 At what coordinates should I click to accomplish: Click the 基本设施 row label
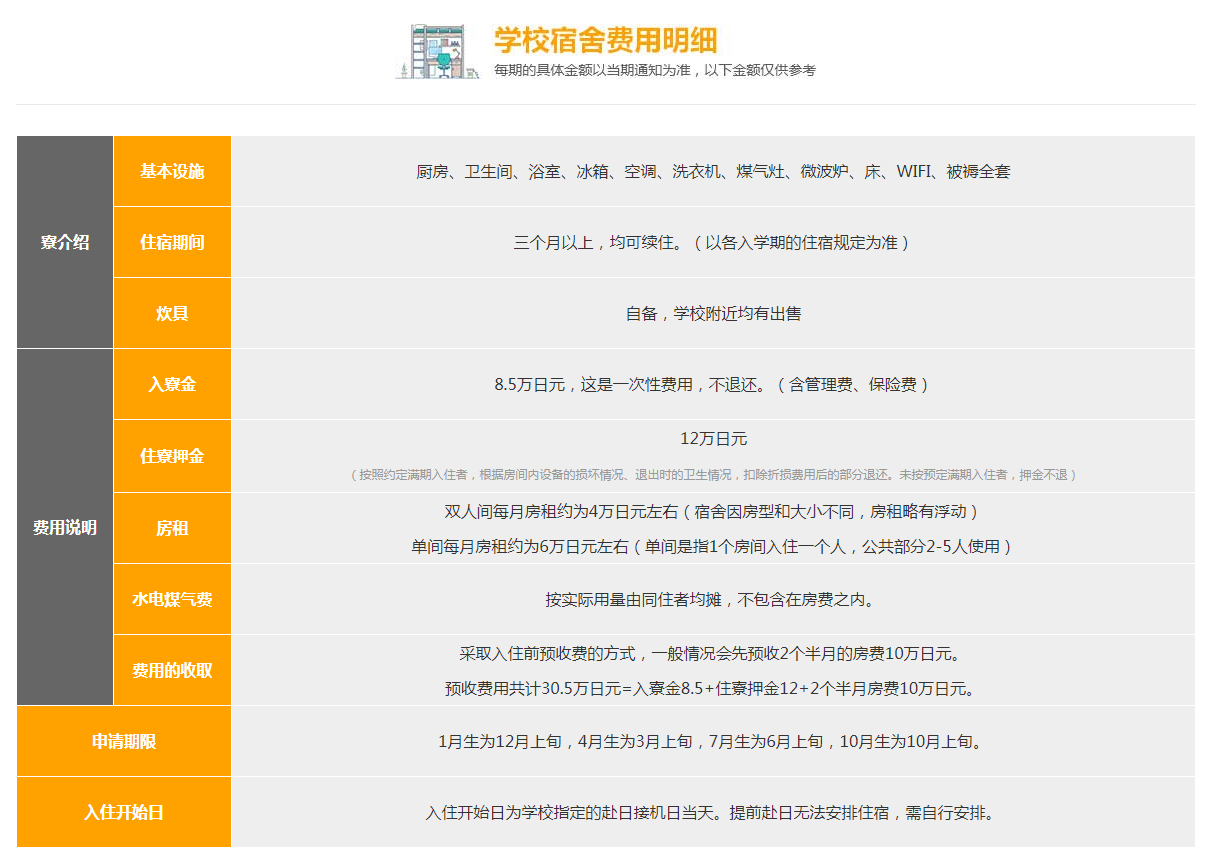172,171
